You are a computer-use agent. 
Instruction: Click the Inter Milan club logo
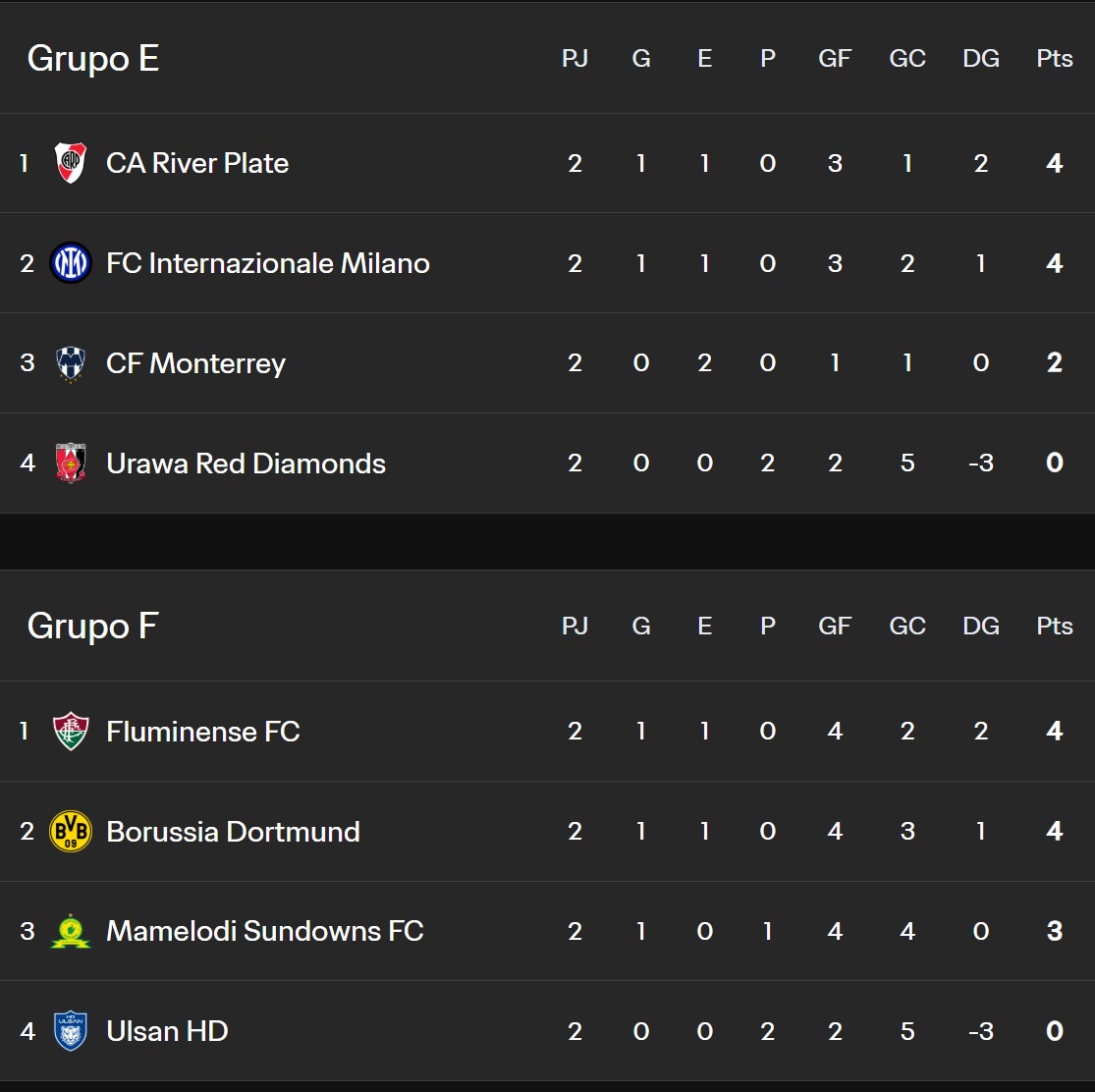(71, 263)
